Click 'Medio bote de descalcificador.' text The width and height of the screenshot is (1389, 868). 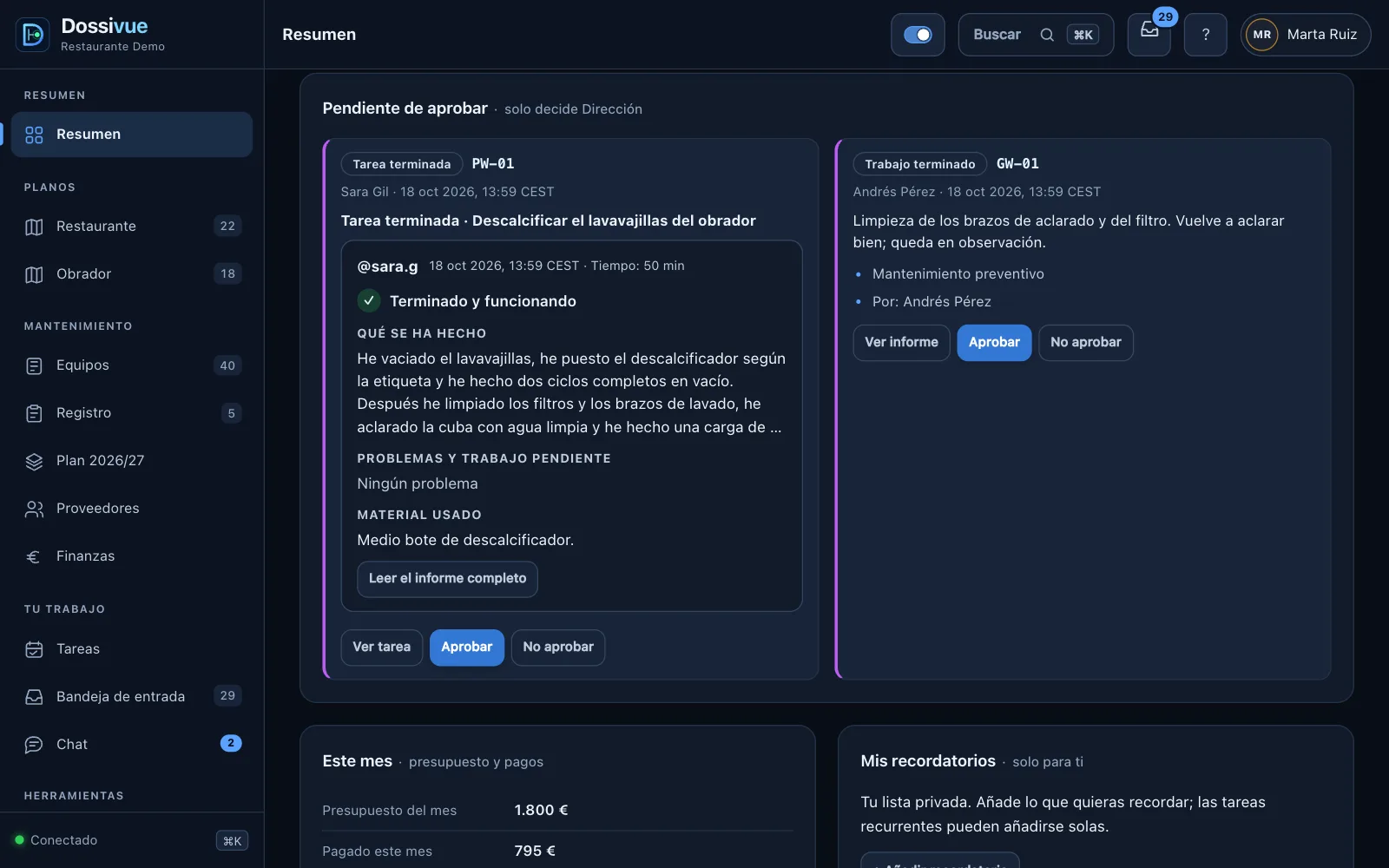pos(465,540)
